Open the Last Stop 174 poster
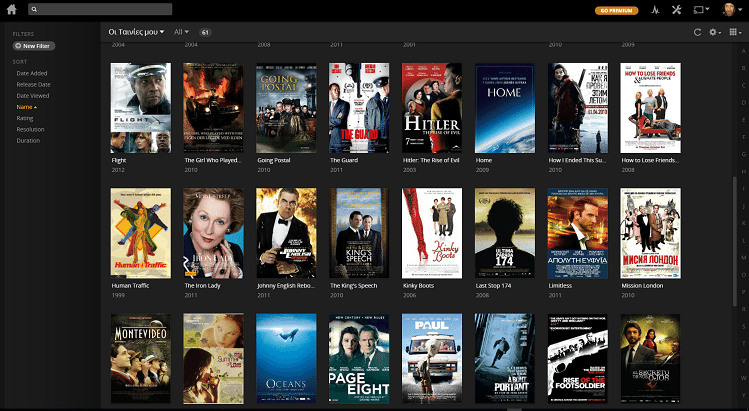The width and height of the screenshot is (749, 411). click(504, 233)
